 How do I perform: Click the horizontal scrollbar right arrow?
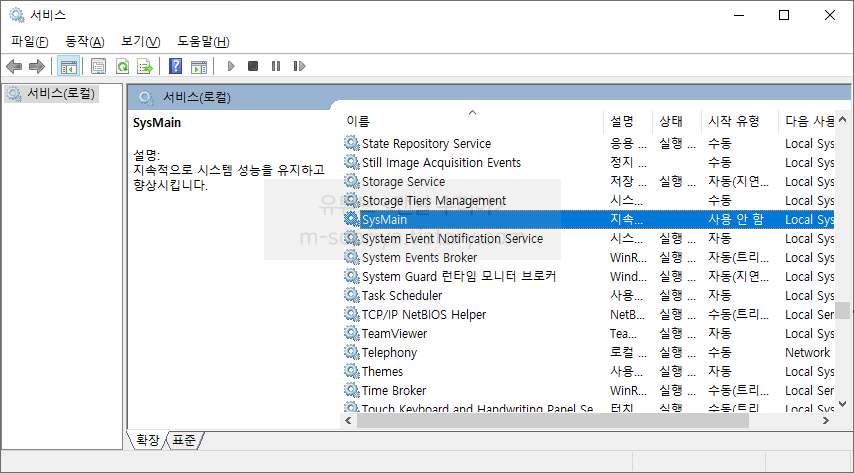(826, 420)
